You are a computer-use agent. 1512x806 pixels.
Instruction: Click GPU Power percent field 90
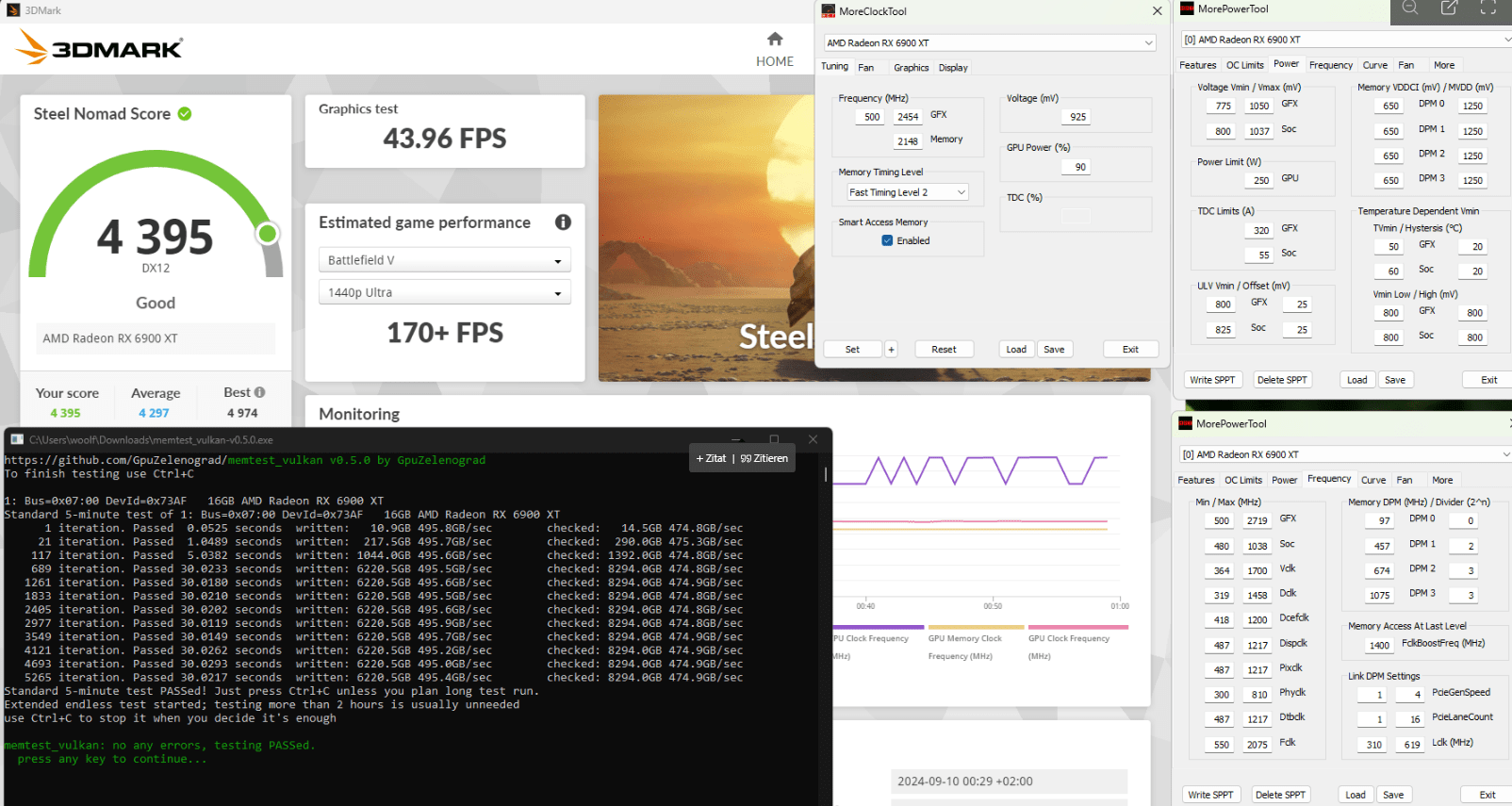[x=1077, y=167]
